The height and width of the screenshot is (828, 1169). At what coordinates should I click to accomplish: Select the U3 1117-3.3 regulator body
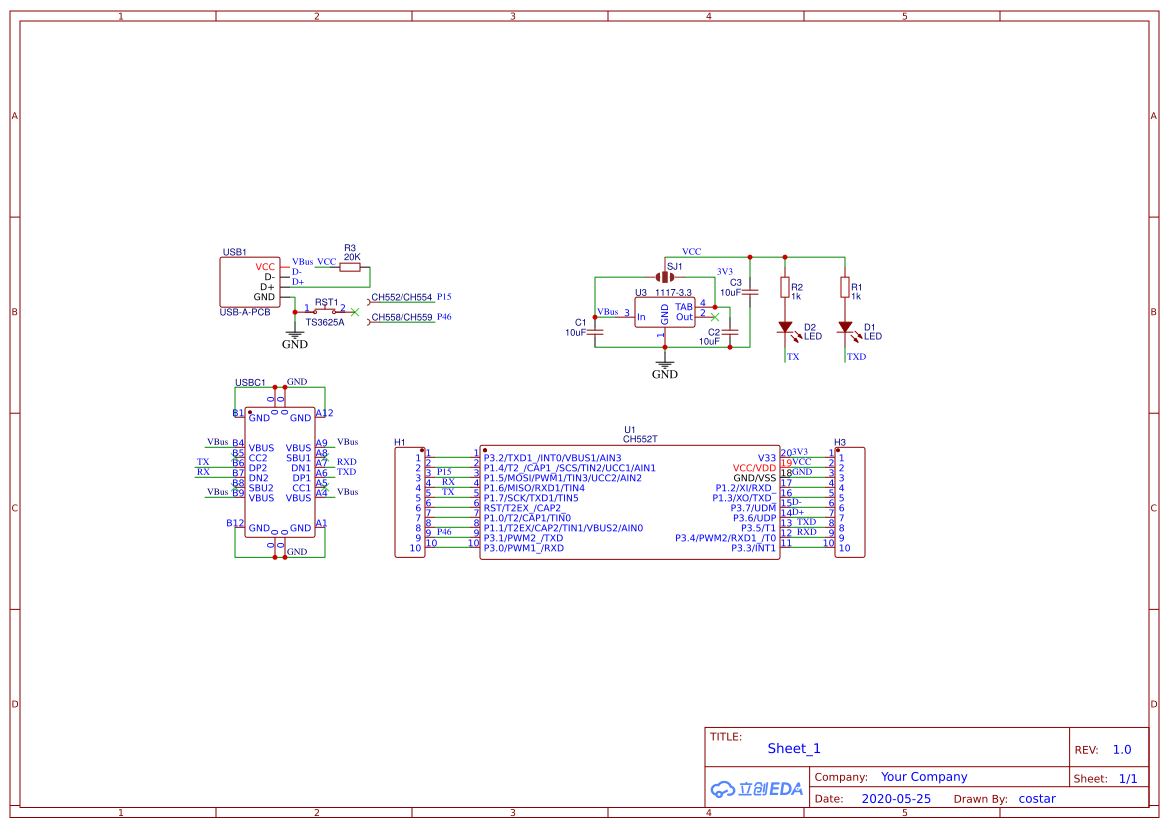click(x=664, y=313)
